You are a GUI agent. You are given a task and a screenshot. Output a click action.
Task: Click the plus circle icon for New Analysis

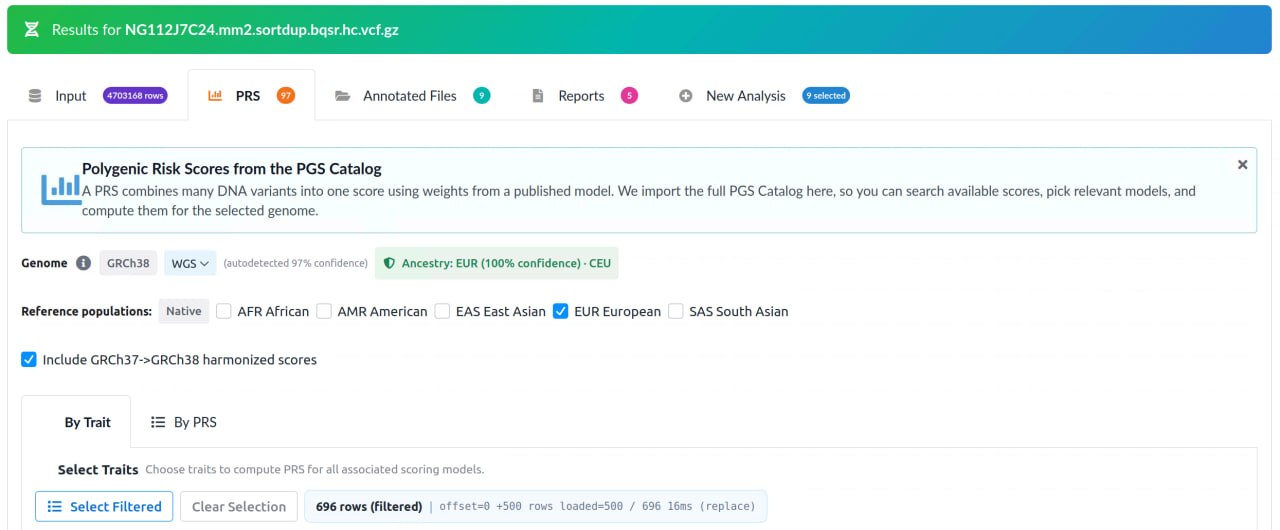[686, 96]
